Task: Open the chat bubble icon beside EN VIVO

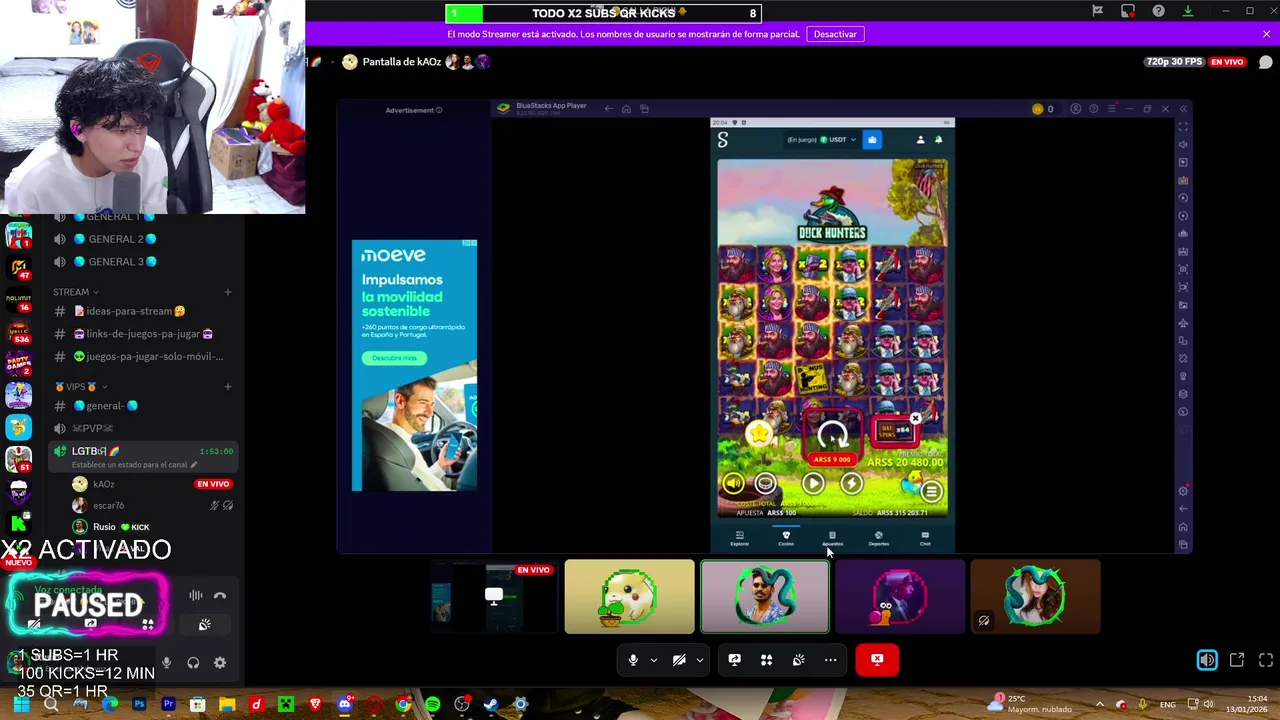Action: point(1265,62)
